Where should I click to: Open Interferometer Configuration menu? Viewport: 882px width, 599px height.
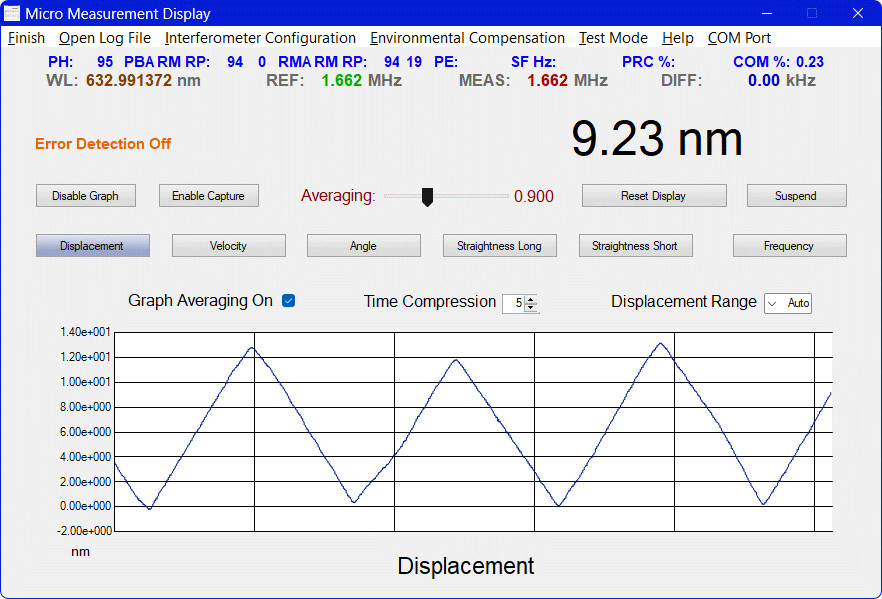[260, 38]
